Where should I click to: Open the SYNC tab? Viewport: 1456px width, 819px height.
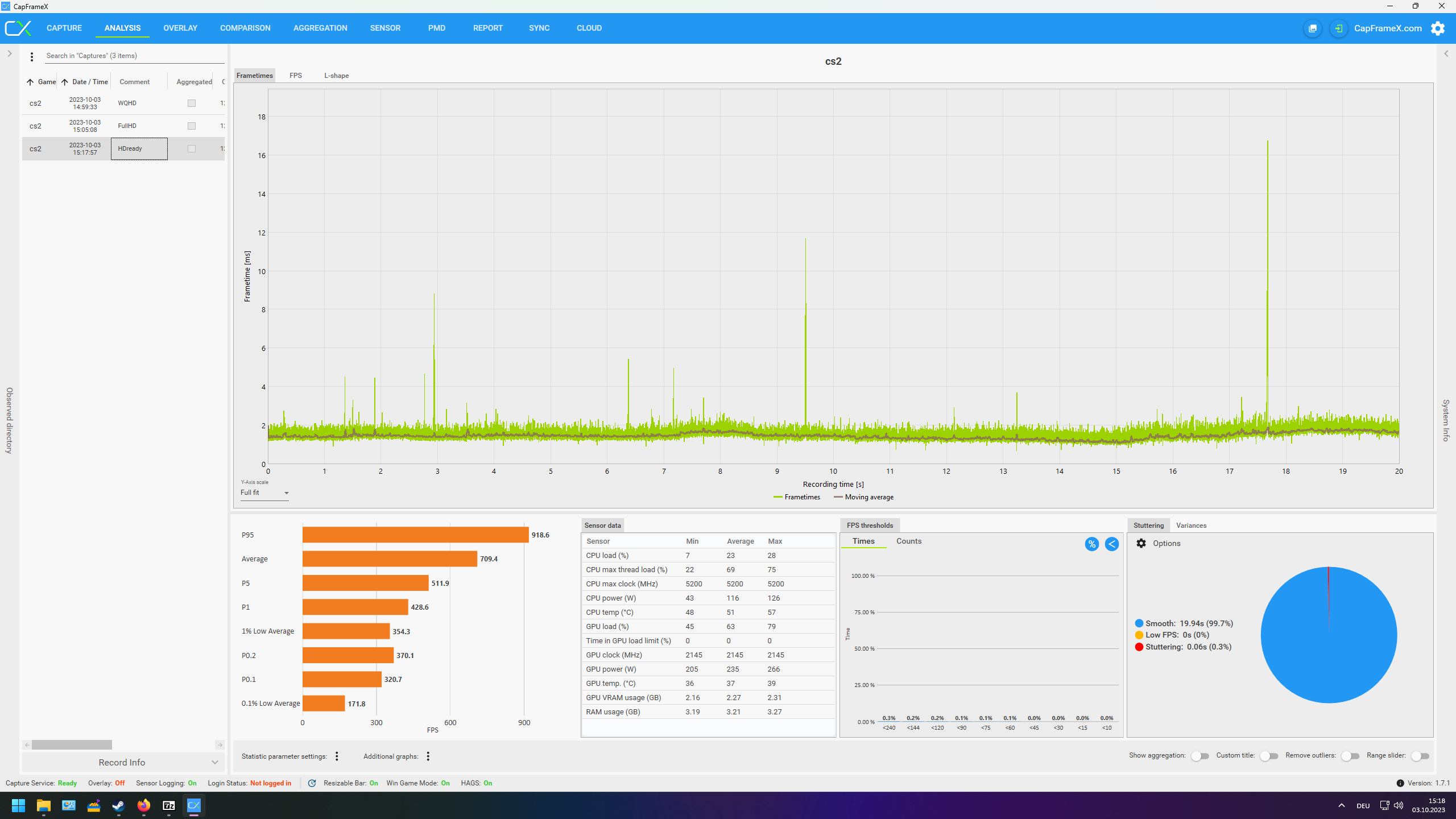pos(539,28)
